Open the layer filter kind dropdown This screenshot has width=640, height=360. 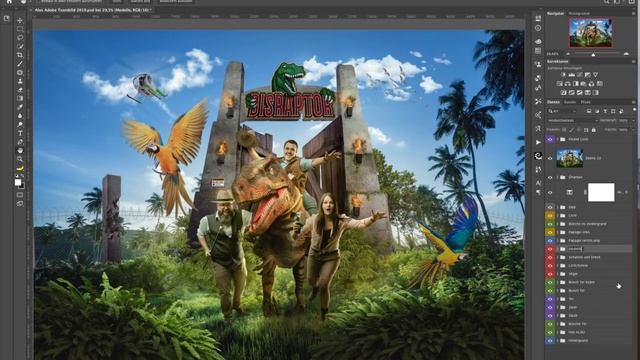tap(562, 111)
